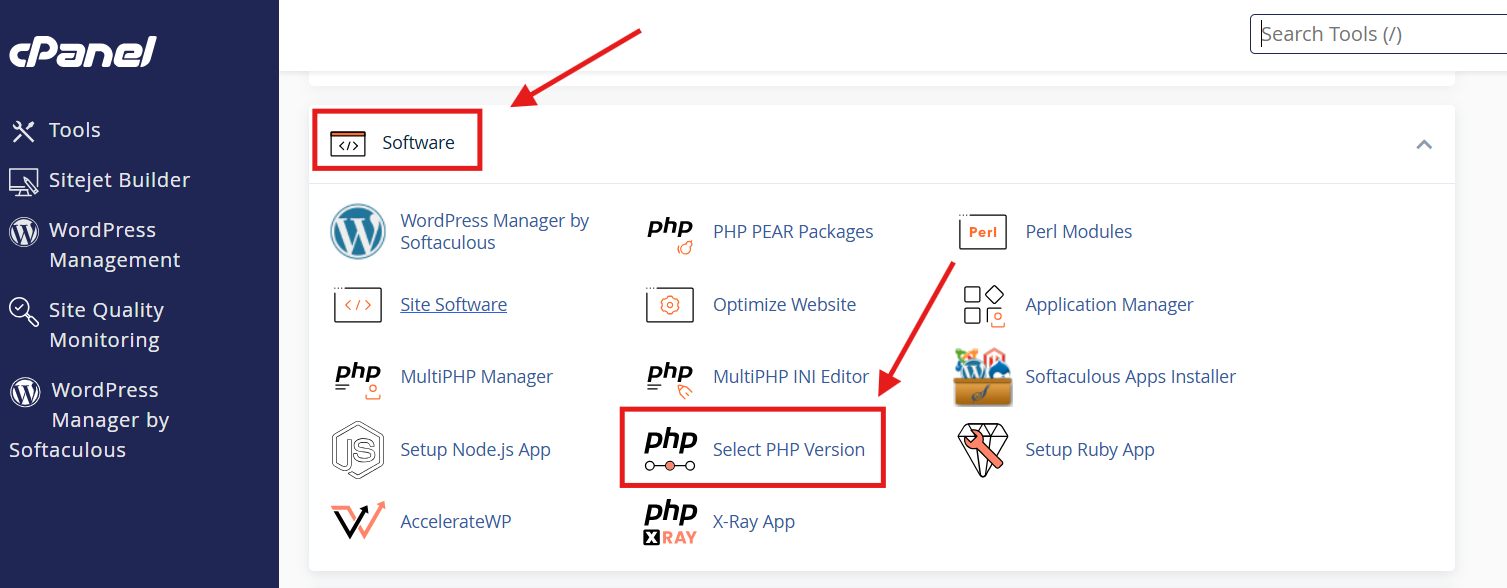This screenshot has width=1507, height=588.
Task: Open the Setup Ruby App gem icon
Action: [x=982, y=450]
